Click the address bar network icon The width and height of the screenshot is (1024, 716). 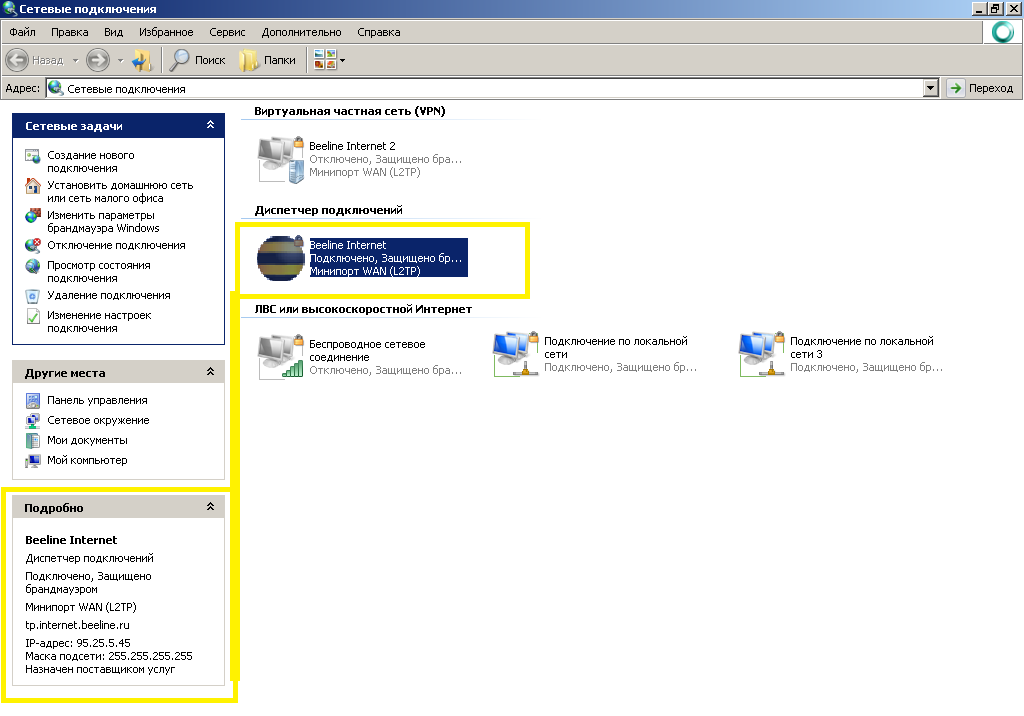pyautogui.click(x=56, y=88)
